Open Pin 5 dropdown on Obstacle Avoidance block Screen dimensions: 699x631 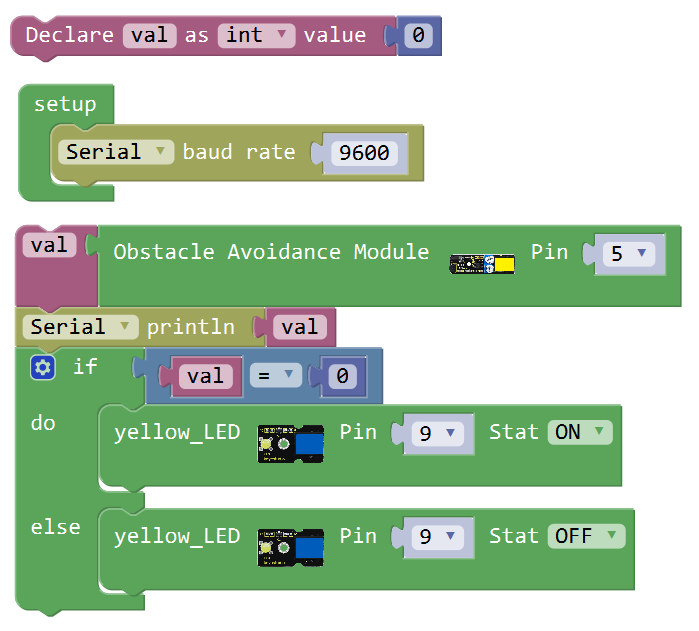[629, 254]
